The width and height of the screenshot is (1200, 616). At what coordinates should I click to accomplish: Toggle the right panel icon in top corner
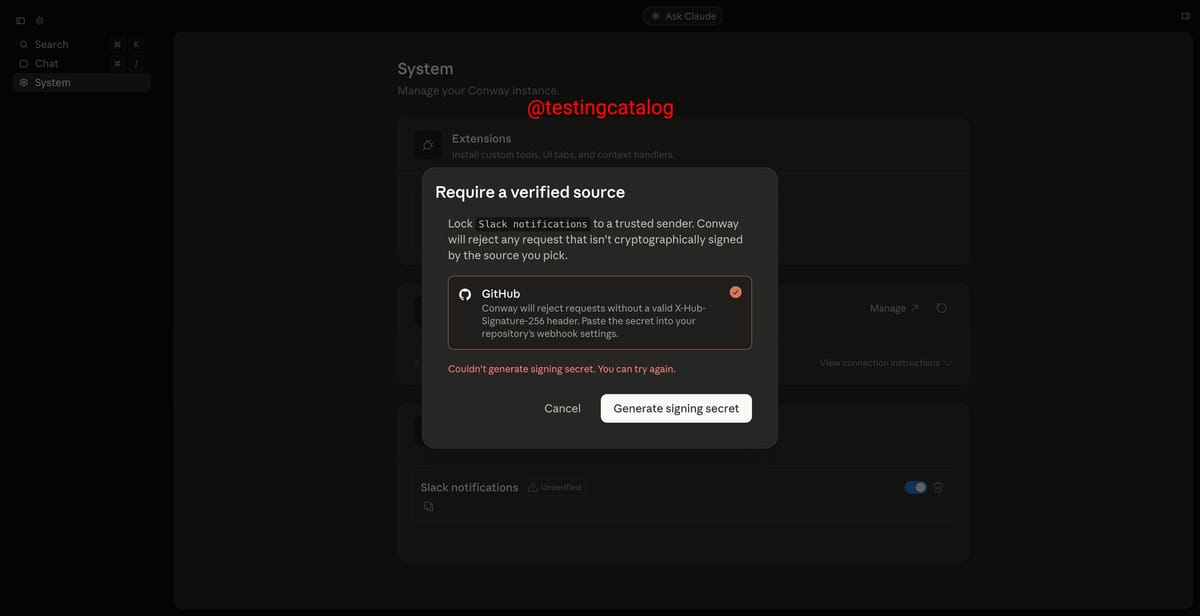[1185, 16]
